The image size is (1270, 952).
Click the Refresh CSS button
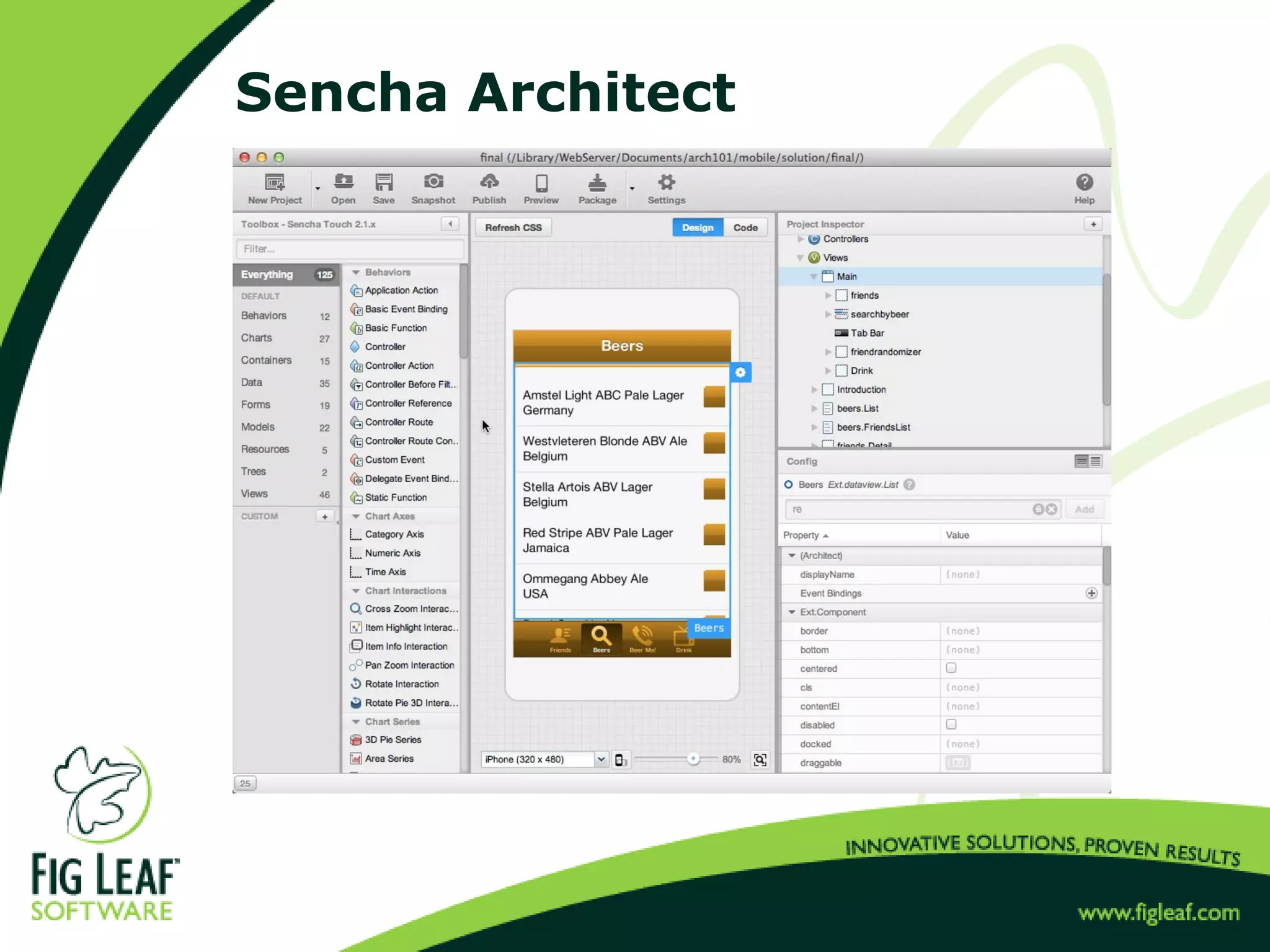pyautogui.click(x=513, y=227)
